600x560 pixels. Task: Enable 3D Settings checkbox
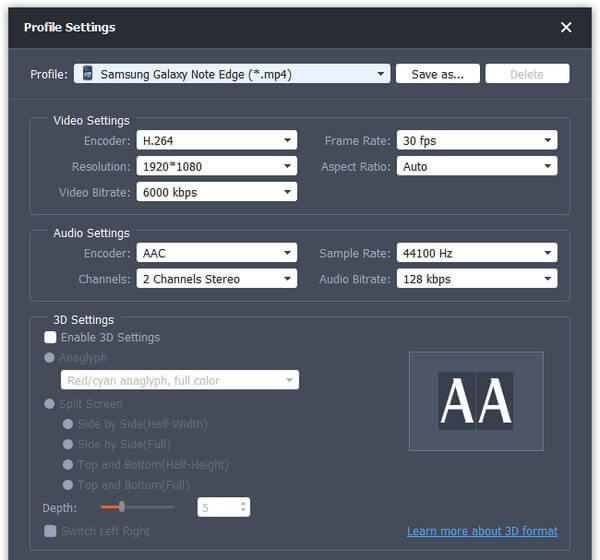pyautogui.click(x=50, y=338)
